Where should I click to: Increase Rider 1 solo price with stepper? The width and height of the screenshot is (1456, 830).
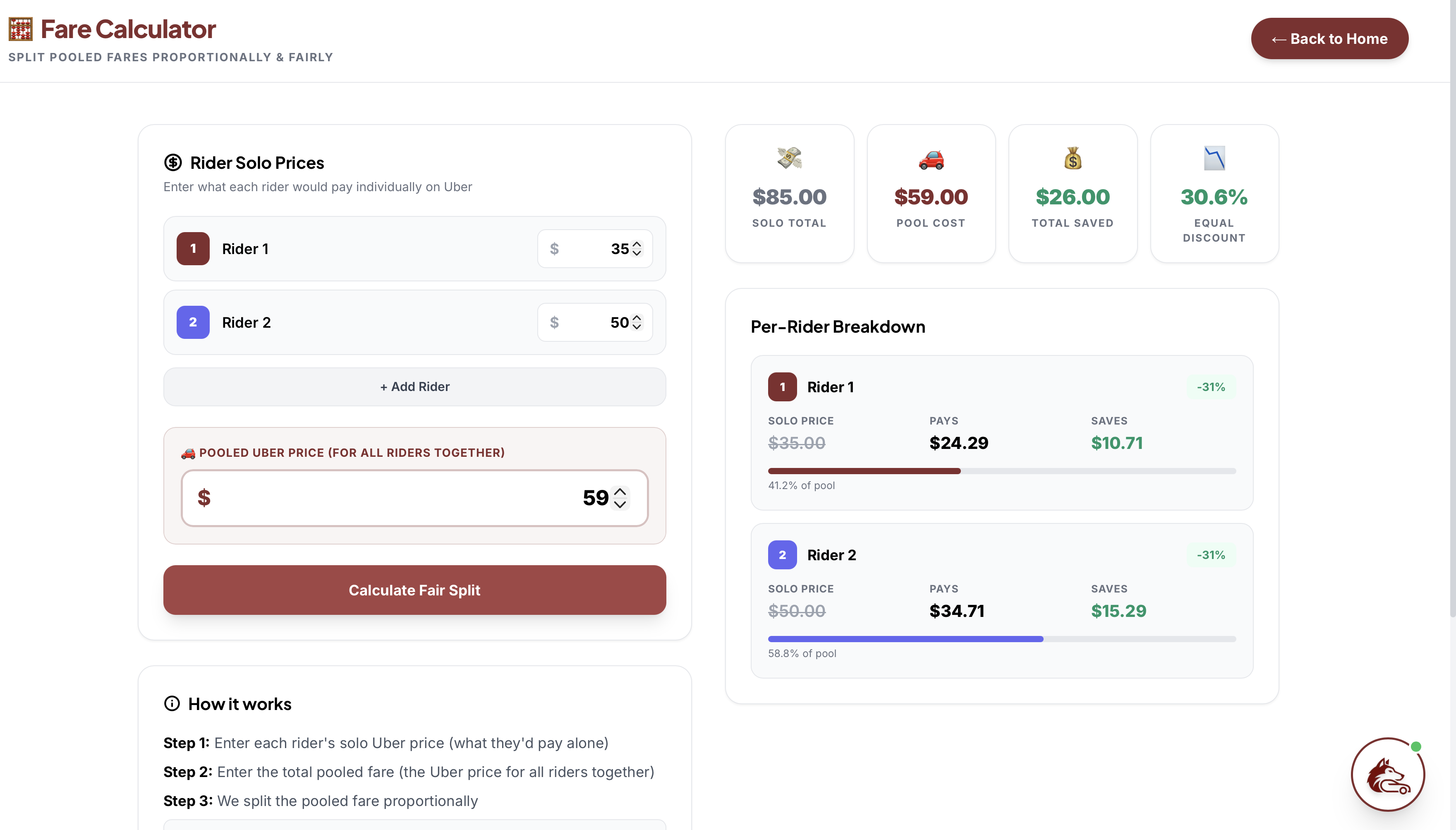[637, 245]
